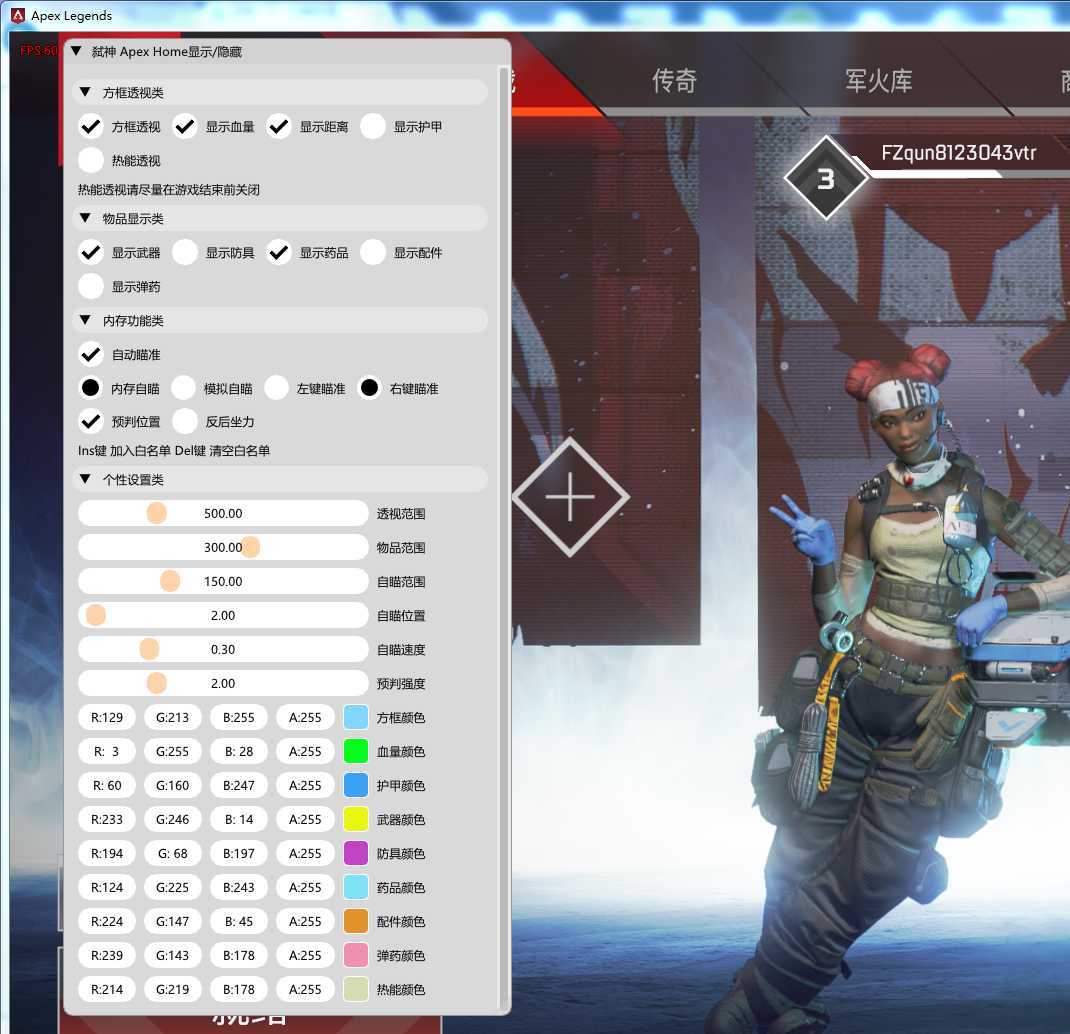Click the FPS 60 counter text
Image resolution: width=1070 pixels, height=1034 pixels.
(38, 51)
